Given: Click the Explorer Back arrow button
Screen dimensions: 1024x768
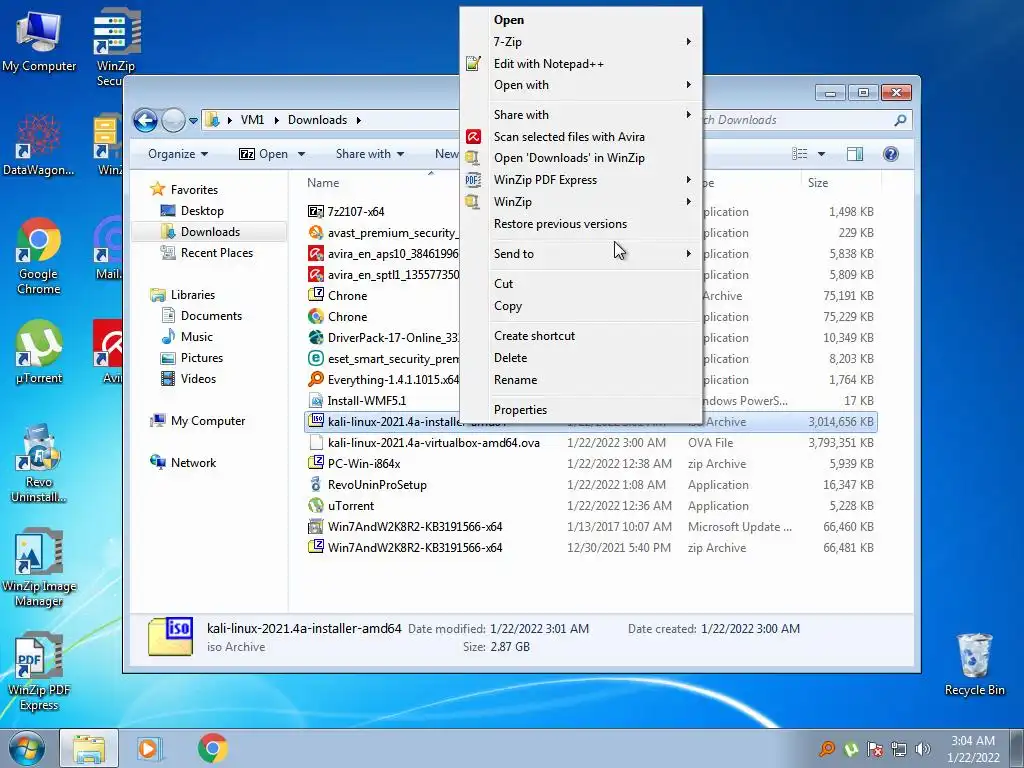Looking at the screenshot, I should point(145,120).
